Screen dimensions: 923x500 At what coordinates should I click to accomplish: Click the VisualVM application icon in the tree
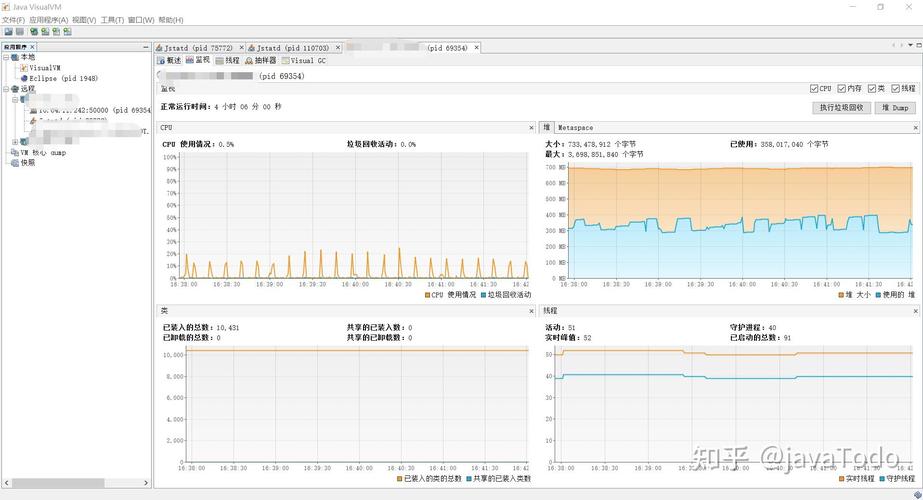point(24,68)
